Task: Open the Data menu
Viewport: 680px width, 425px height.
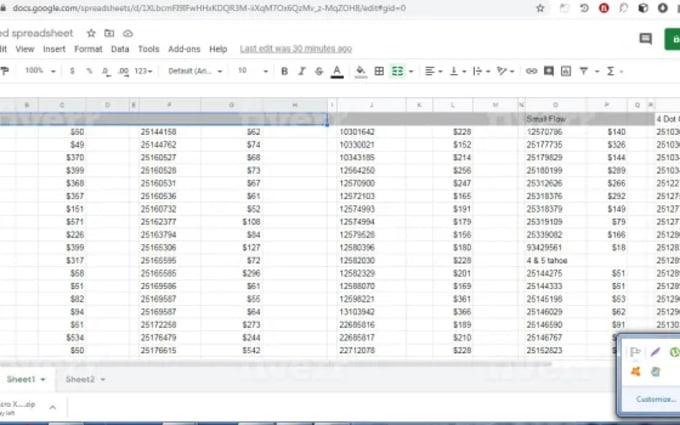Action: point(120,49)
